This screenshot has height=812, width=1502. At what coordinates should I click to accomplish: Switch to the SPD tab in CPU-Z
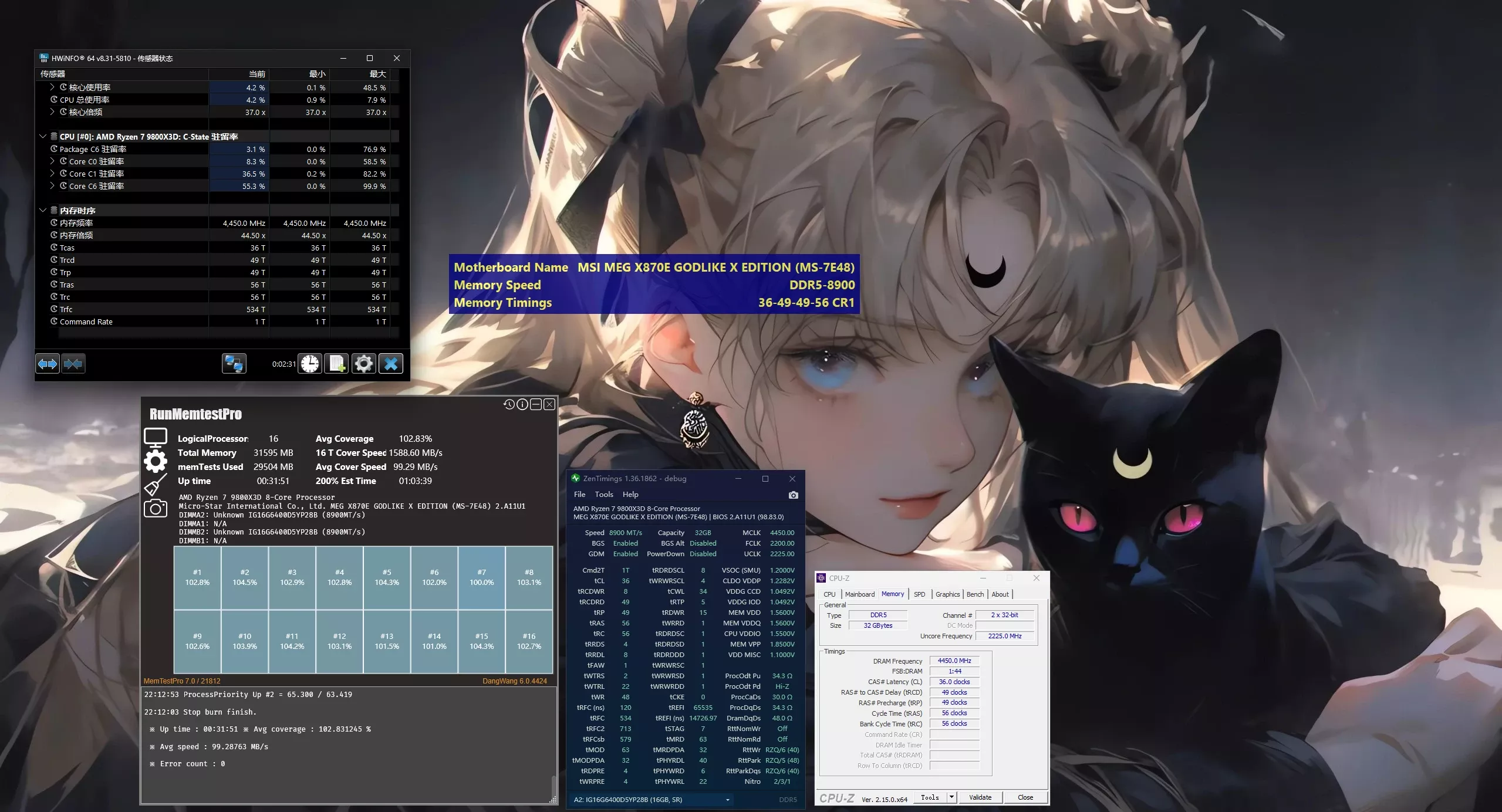click(920, 594)
